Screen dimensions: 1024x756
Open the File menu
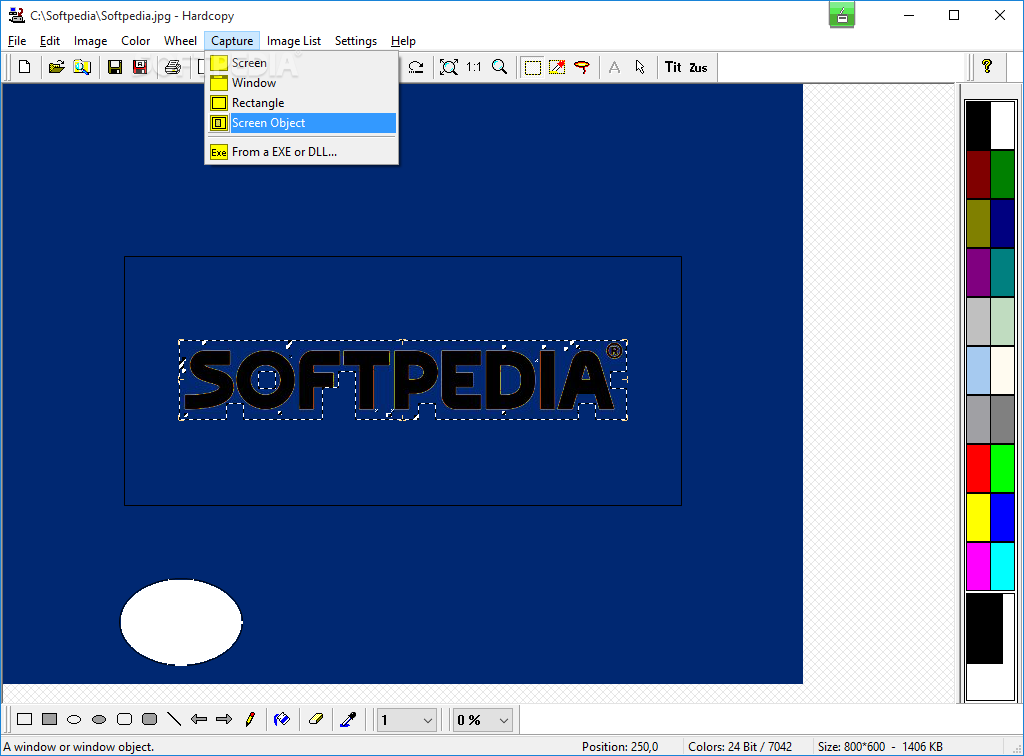click(17, 41)
